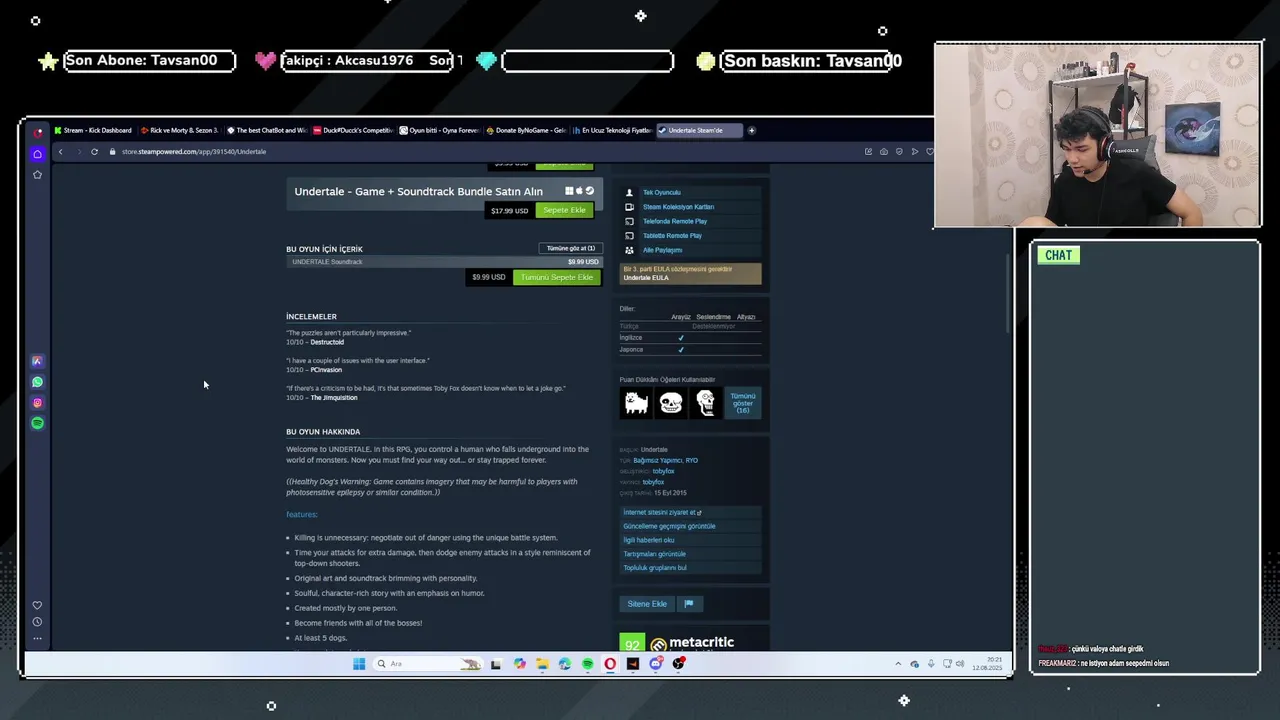The height and width of the screenshot is (720, 1280).
Task: Click the Annoying Dog points shop thumbnail
Action: point(636,403)
